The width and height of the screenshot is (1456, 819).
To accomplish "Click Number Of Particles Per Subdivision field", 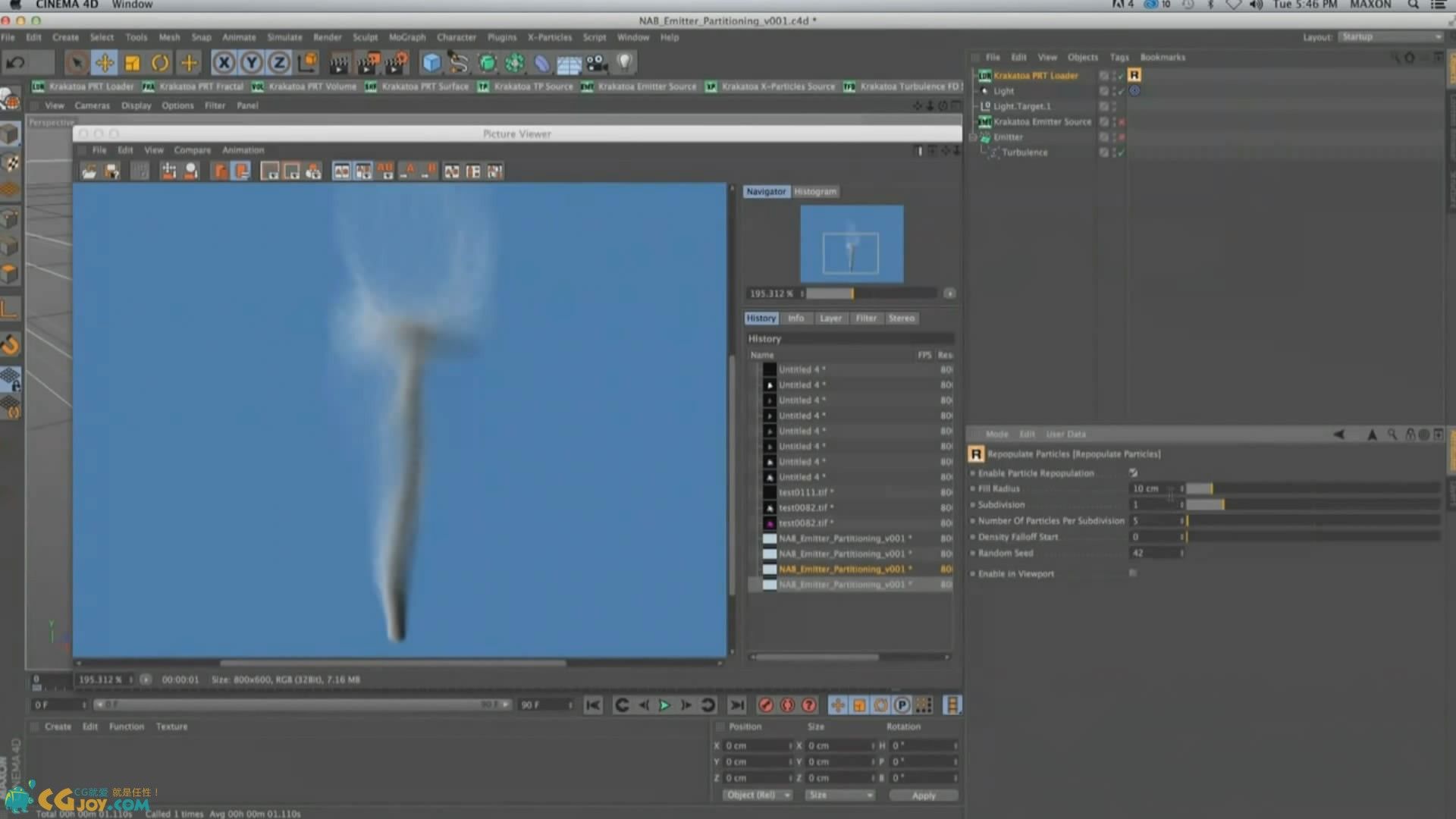I will point(1156,521).
